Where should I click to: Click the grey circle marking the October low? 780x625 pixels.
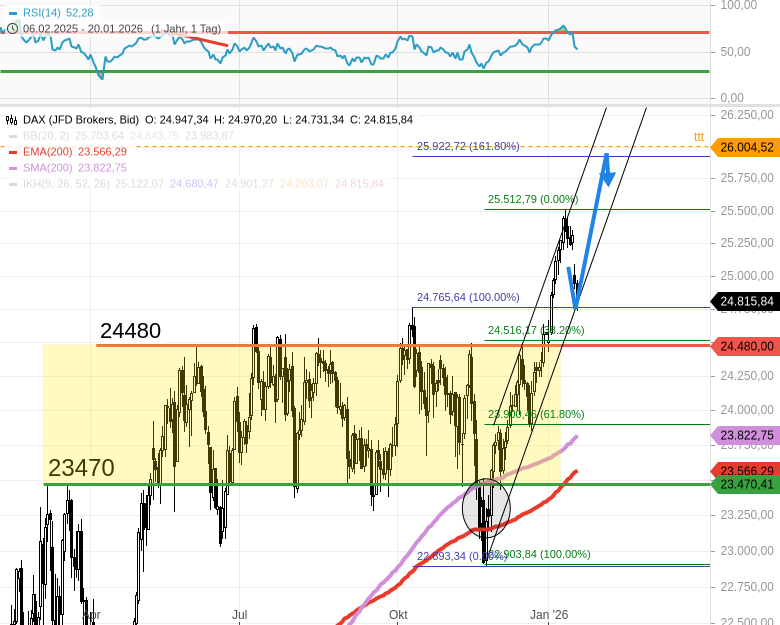(x=486, y=506)
